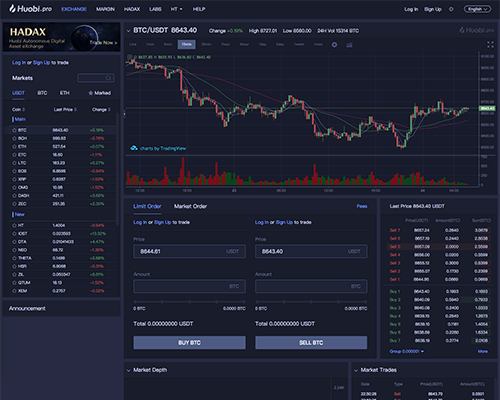
Task: Toggle the XRP star
Action: pyautogui.click(x=14, y=179)
